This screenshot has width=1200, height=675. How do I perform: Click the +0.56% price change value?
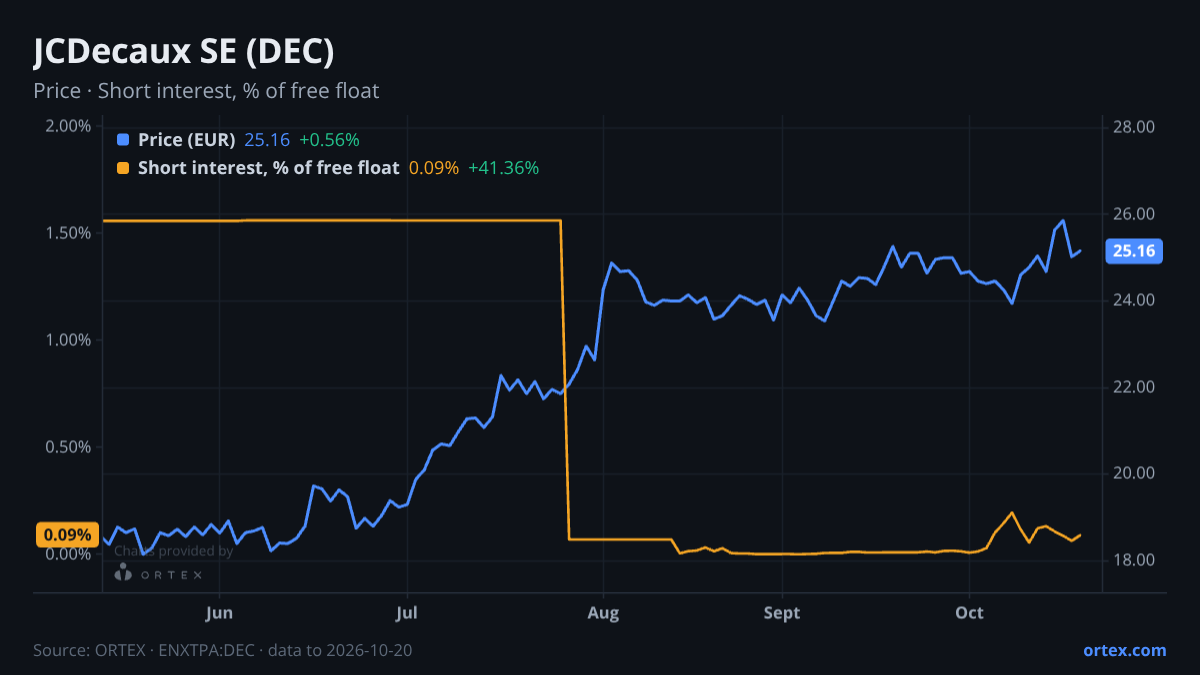point(329,140)
